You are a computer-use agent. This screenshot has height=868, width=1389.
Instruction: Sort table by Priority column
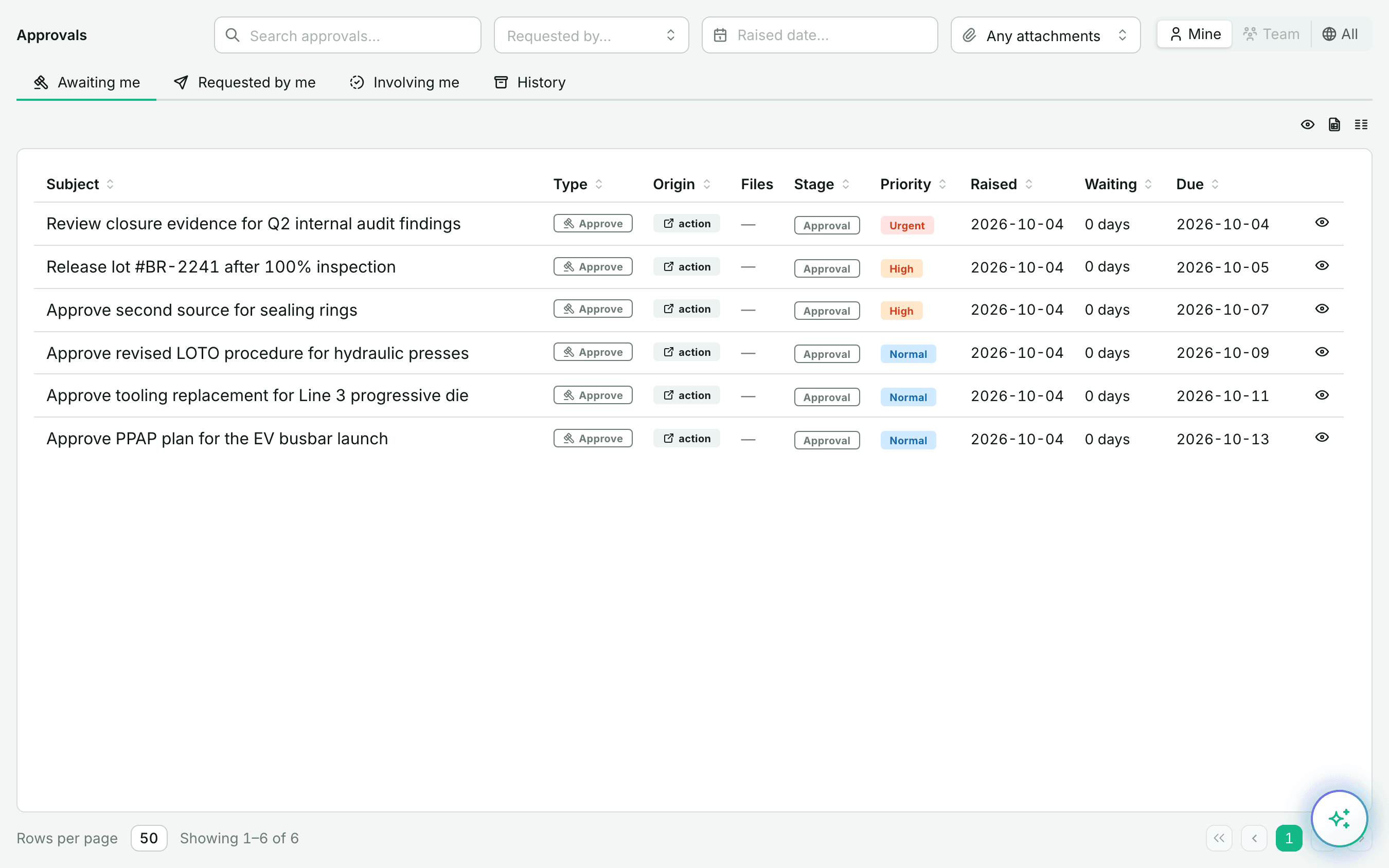coord(913,184)
